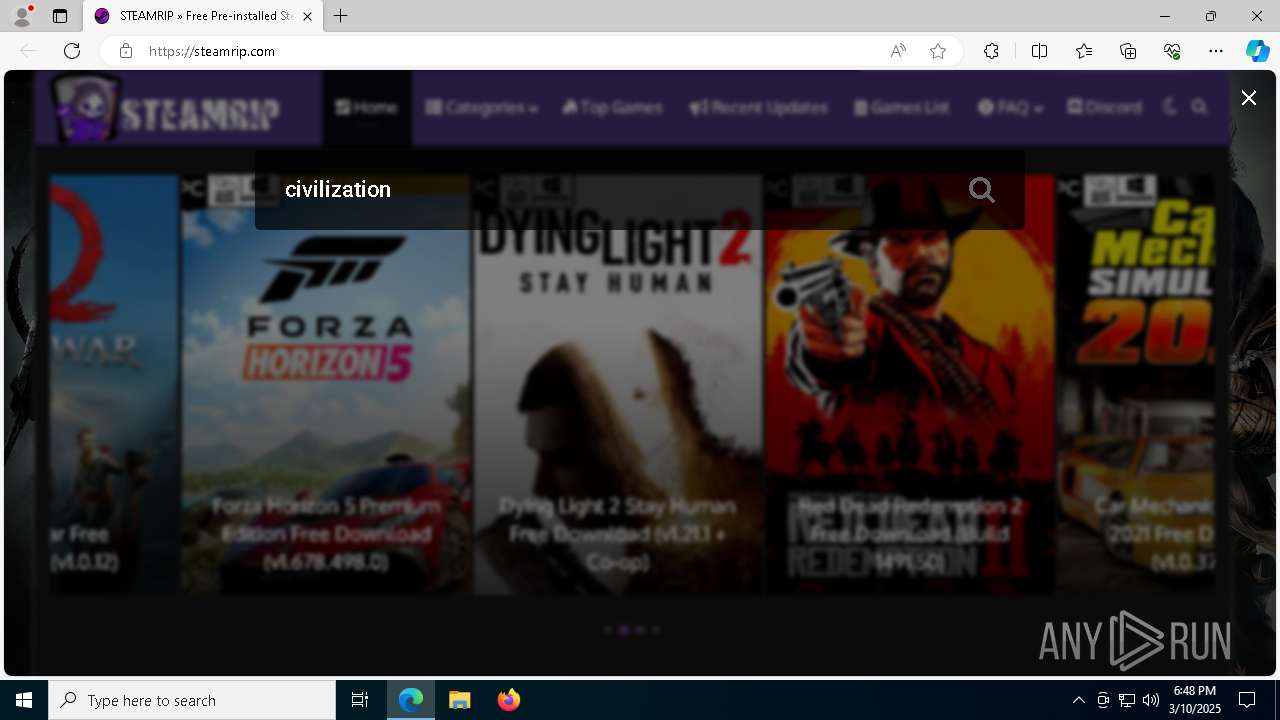This screenshot has width=1280, height=720.
Task: Click the header search magnifier icon
Action: pos(1200,107)
